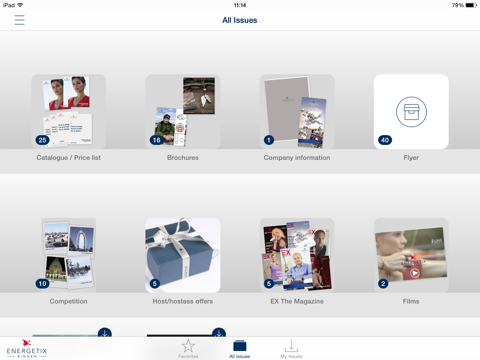Image resolution: width=480 pixels, height=360 pixels.
Task: Tap the 10 count badge on Competition
Action: point(42,284)
